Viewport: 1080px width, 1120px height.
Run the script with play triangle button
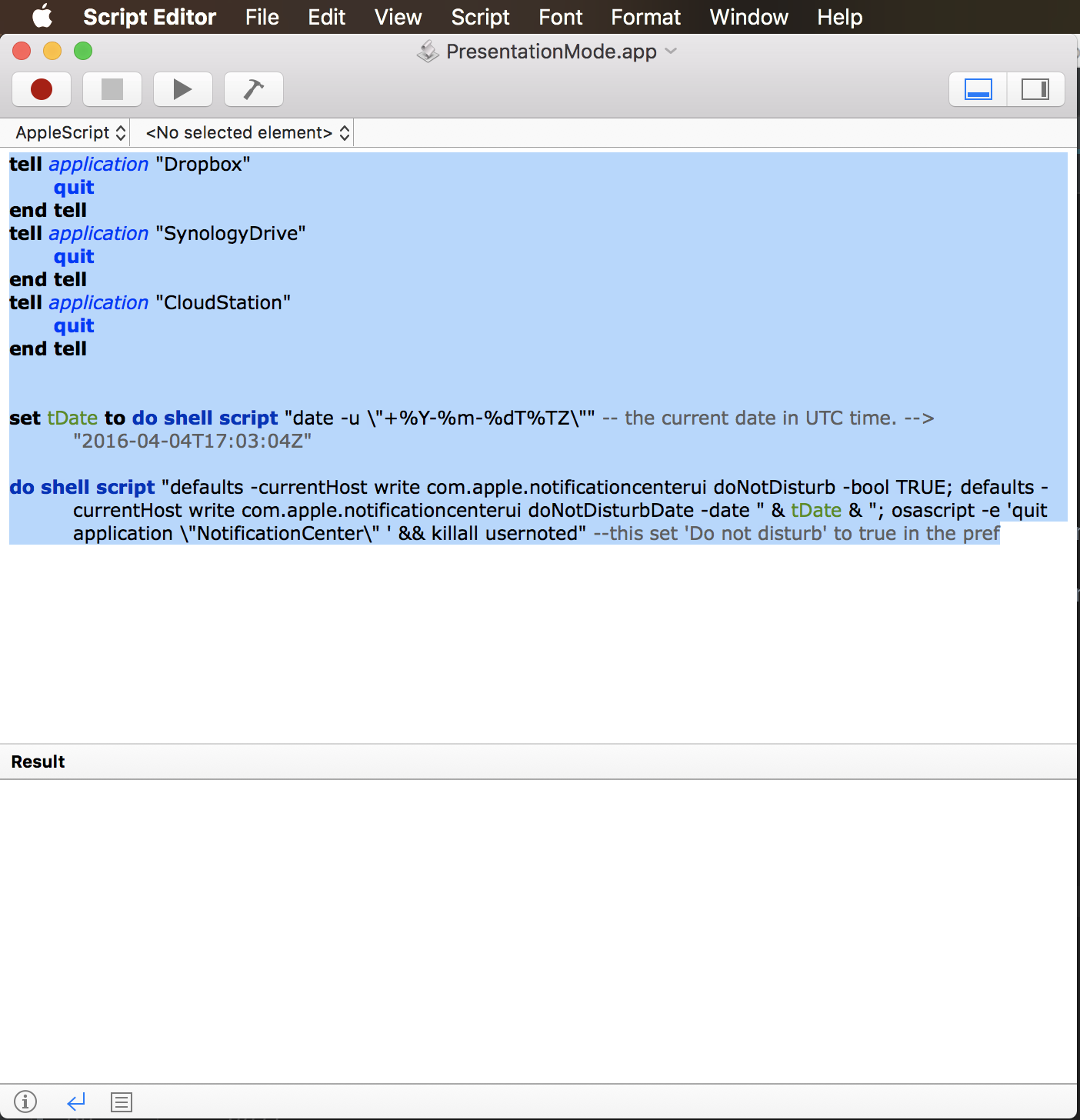coord(183,89)
